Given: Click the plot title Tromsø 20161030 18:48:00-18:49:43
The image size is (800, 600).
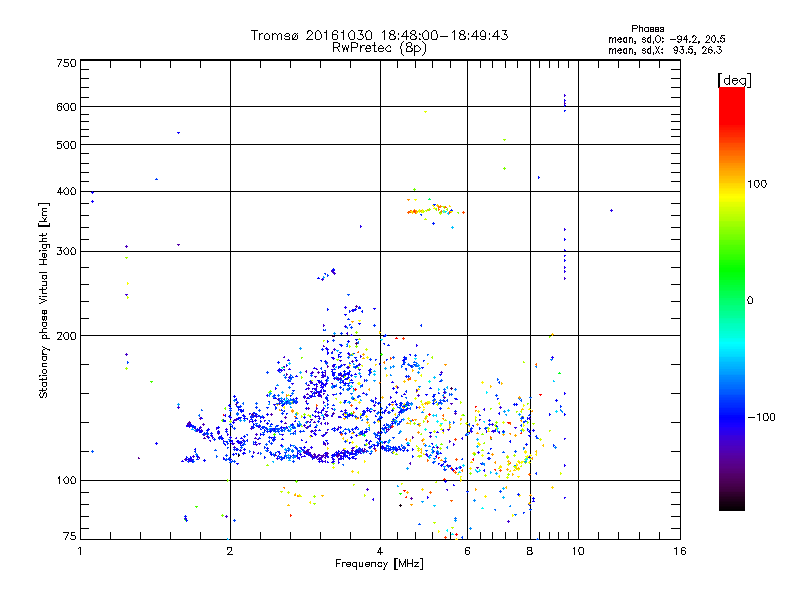Looking at the screenshot, I should (379, 35).
